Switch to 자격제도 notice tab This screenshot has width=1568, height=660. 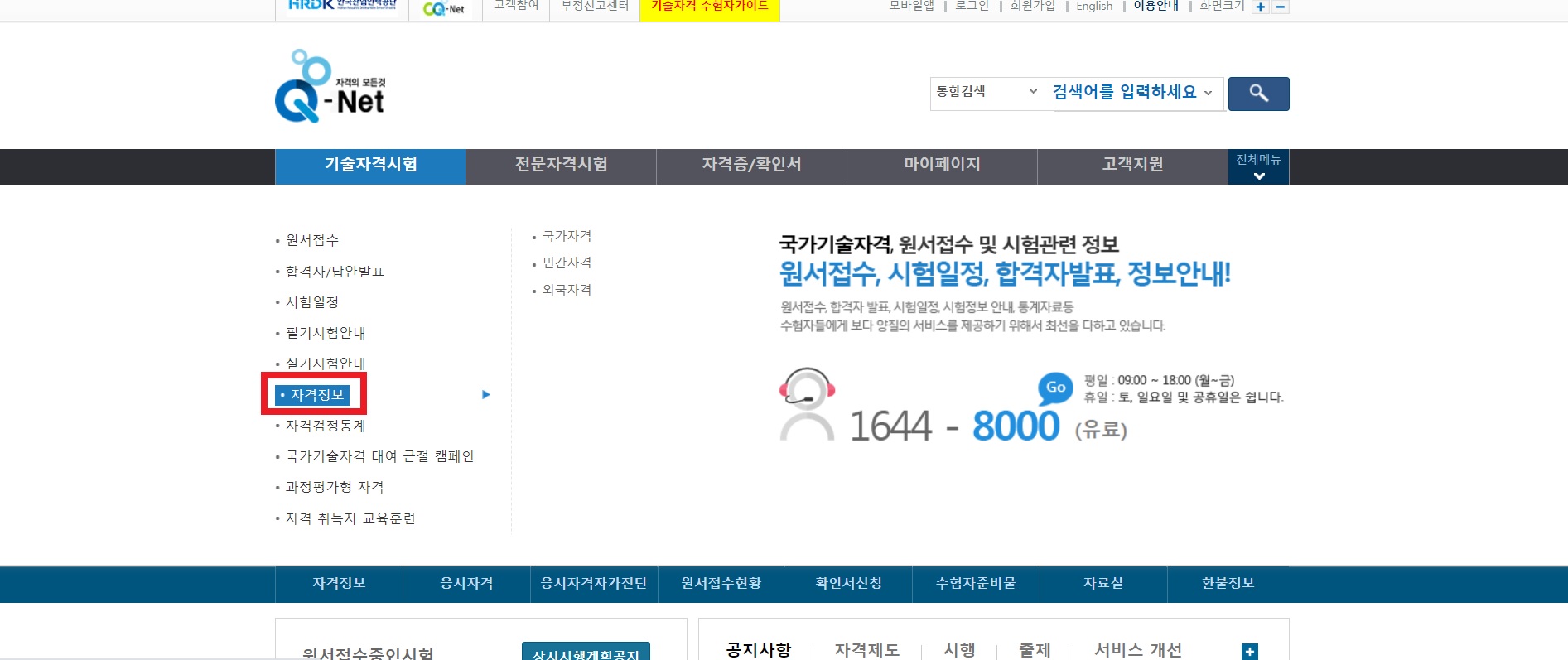(867, 650)
